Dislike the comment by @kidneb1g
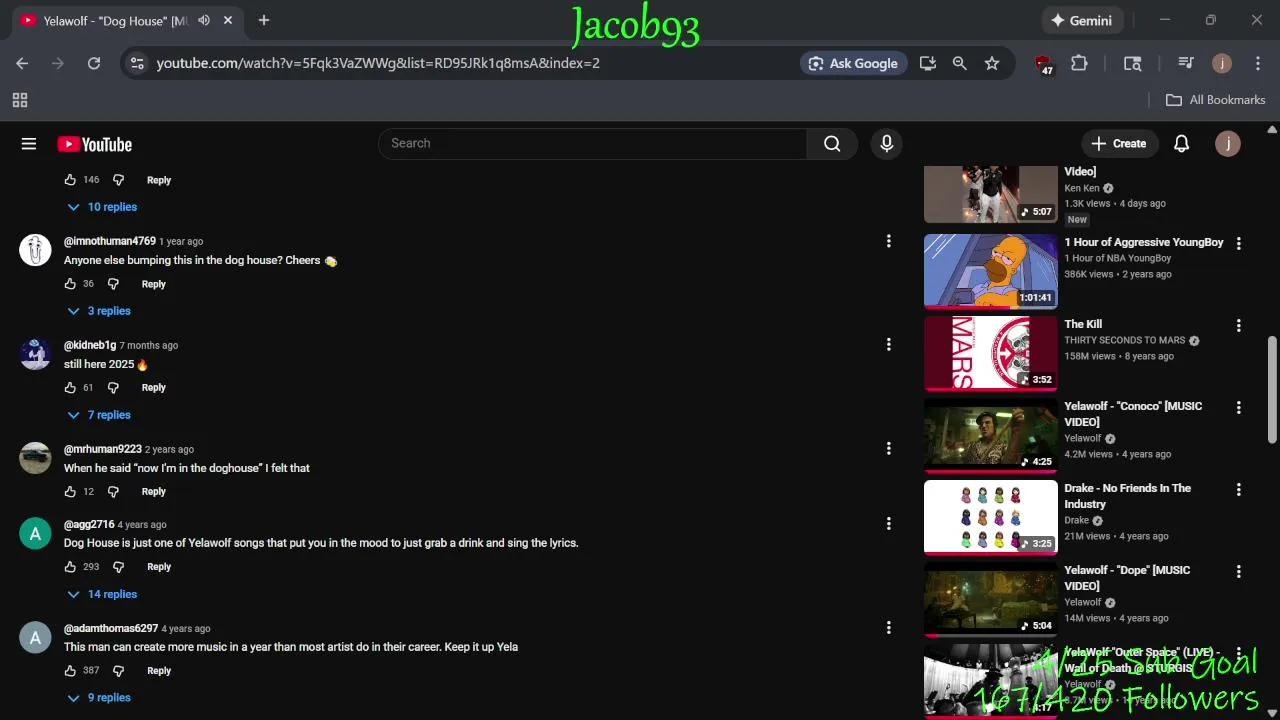This screenshot has height=720, width=1280. (113, 388)
